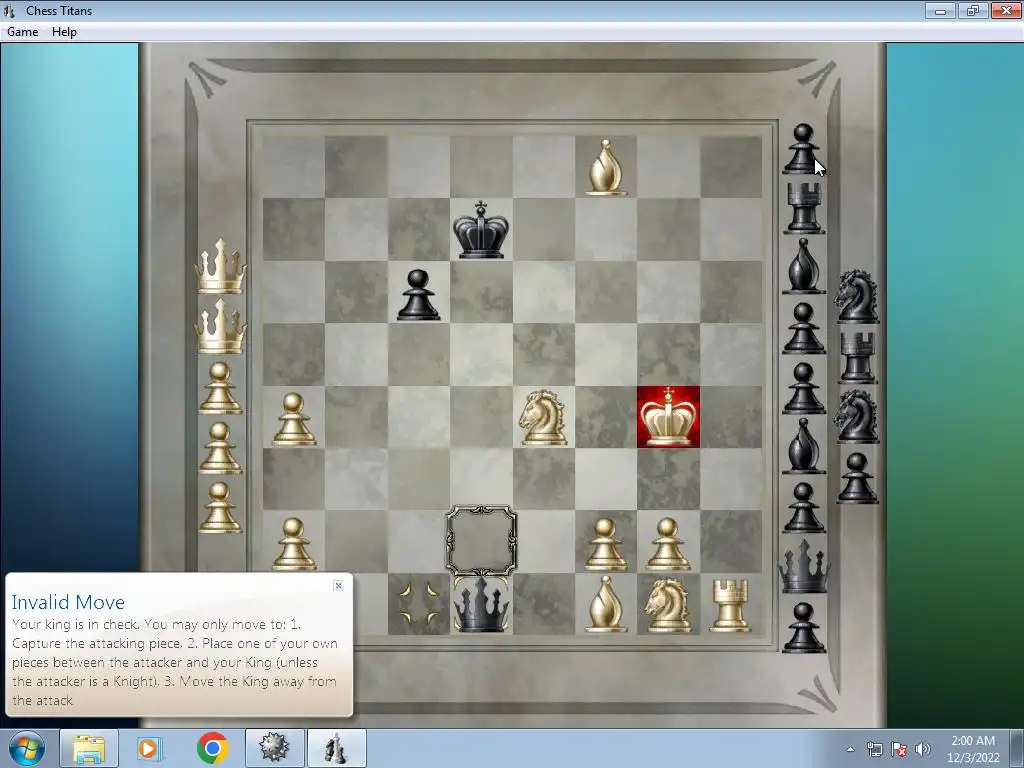Click the volume speaker tray icon
This screenshot has height=768, width=1024.
point(923,749)
